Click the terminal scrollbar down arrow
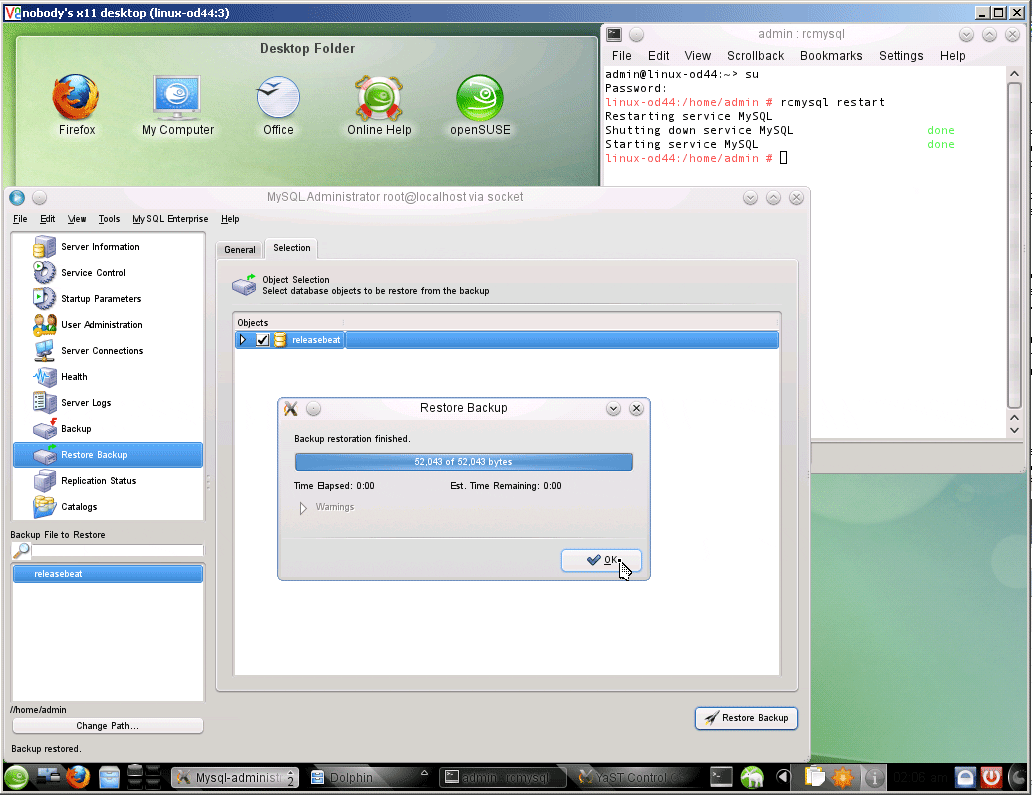This screenshot has height=795, width=1032. [1014, 430]
